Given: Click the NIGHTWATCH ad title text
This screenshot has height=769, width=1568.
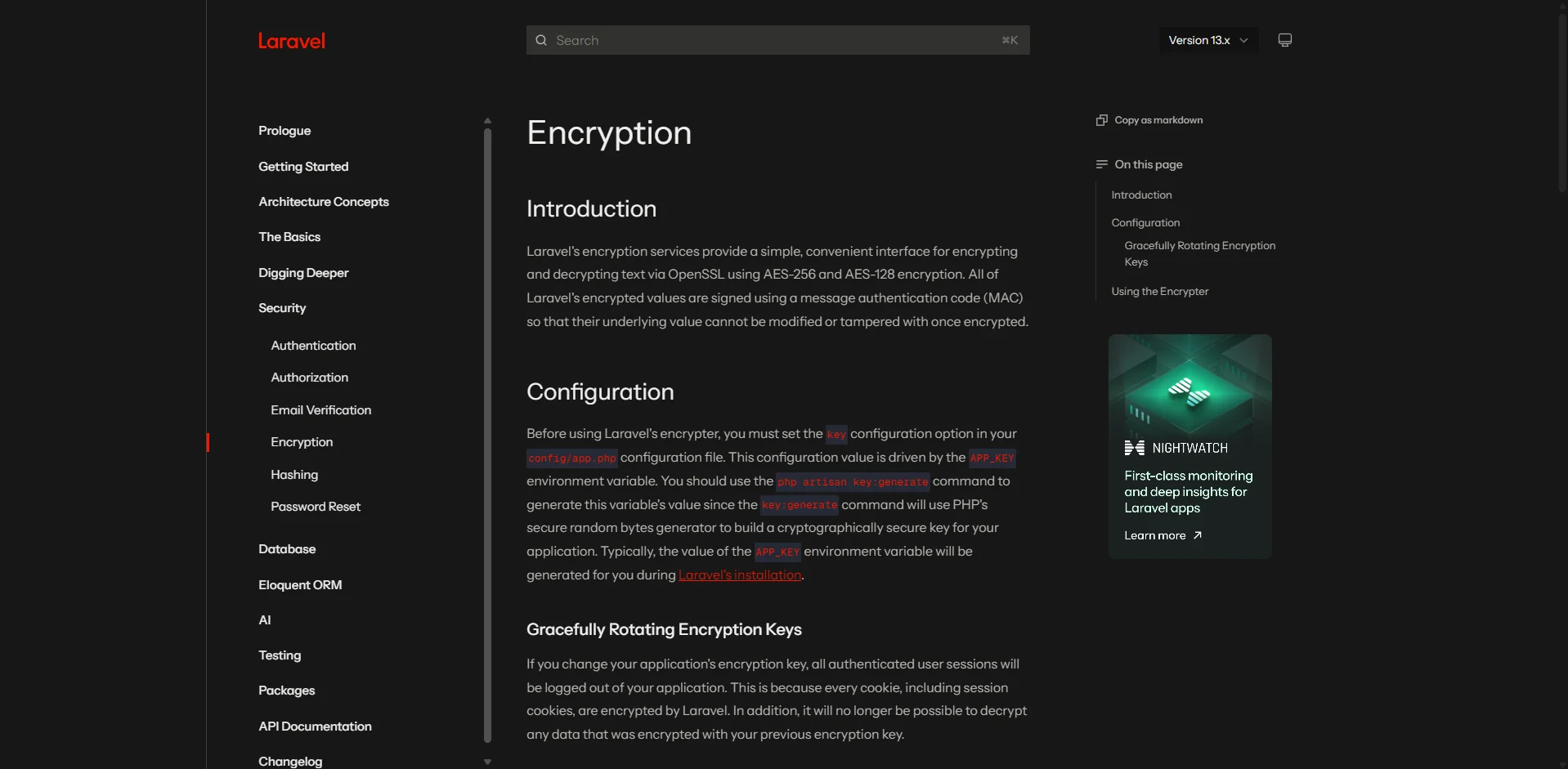Looking at the screenshot, I should pyautogui.click(x=1189, y=448).
